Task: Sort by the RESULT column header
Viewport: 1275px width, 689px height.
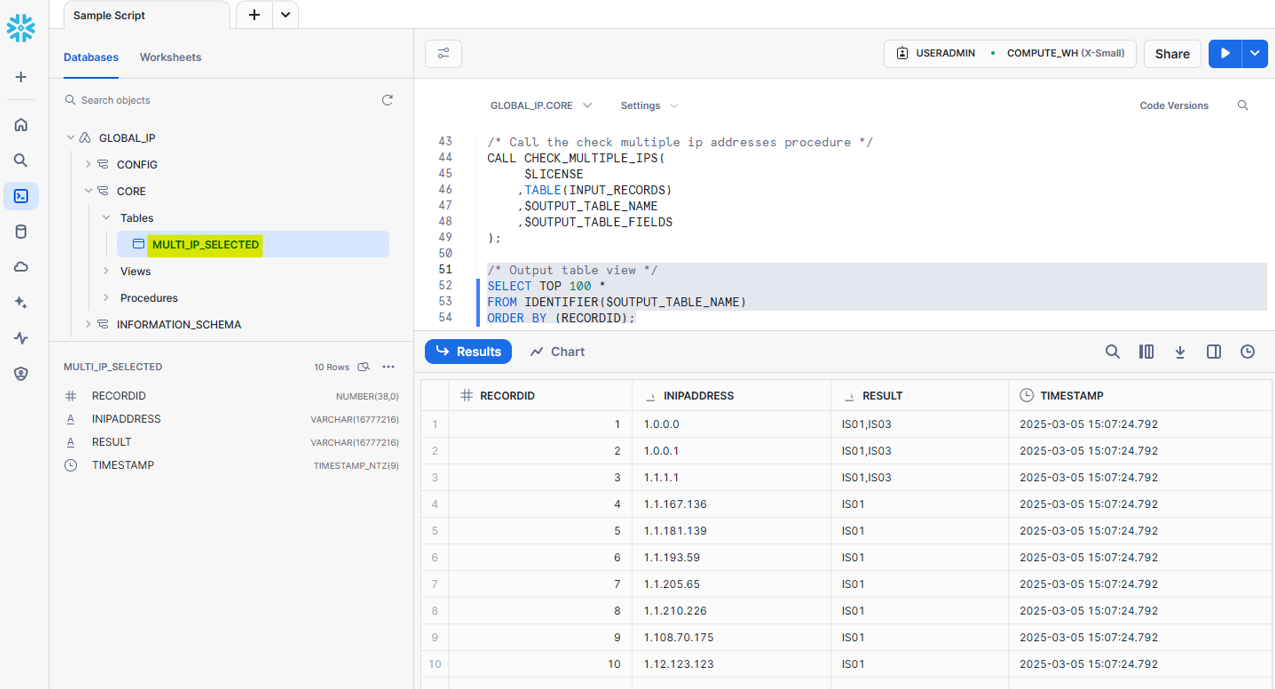Action: (x=919, y=396)
